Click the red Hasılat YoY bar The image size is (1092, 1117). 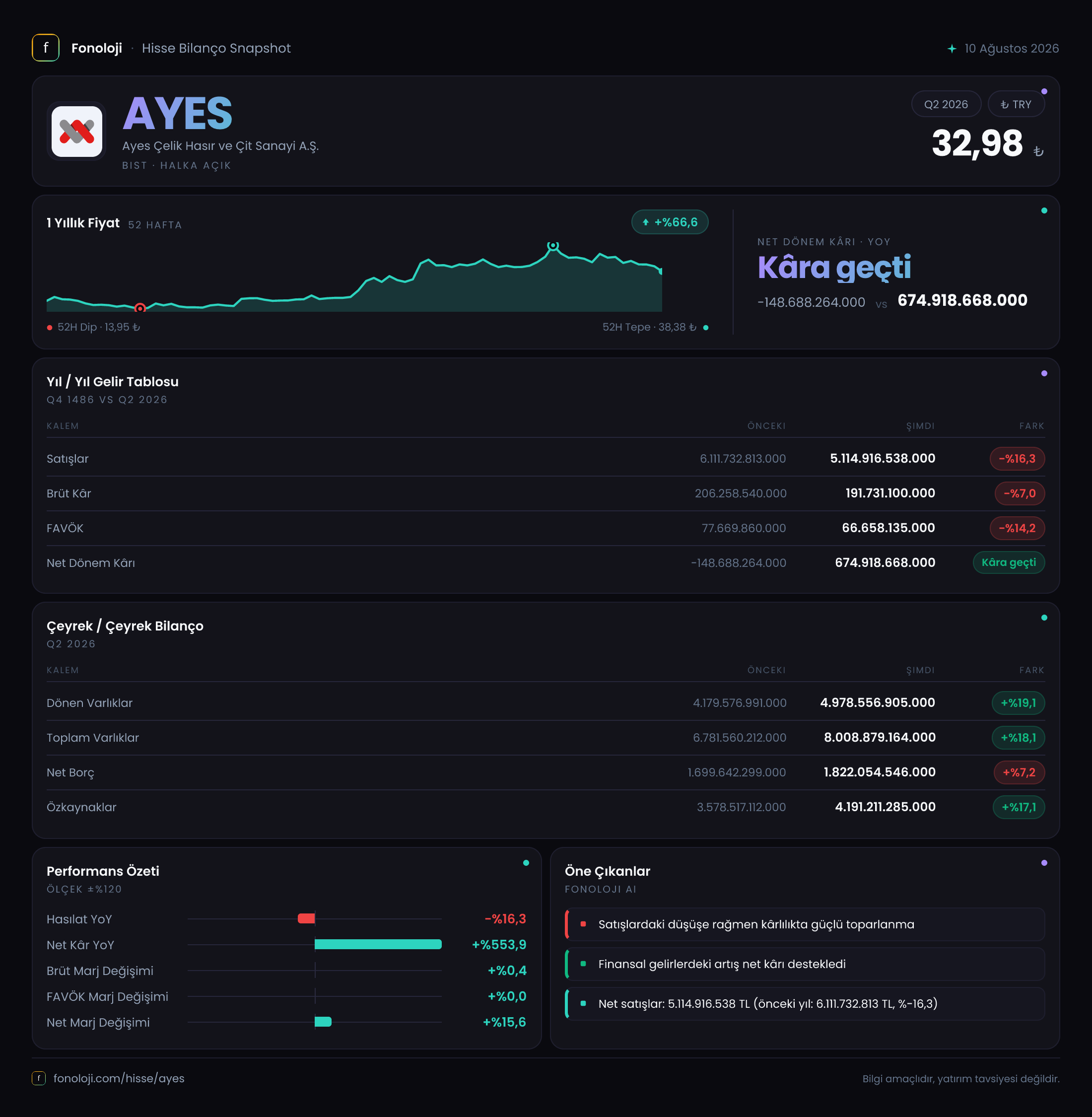[306, 918]
